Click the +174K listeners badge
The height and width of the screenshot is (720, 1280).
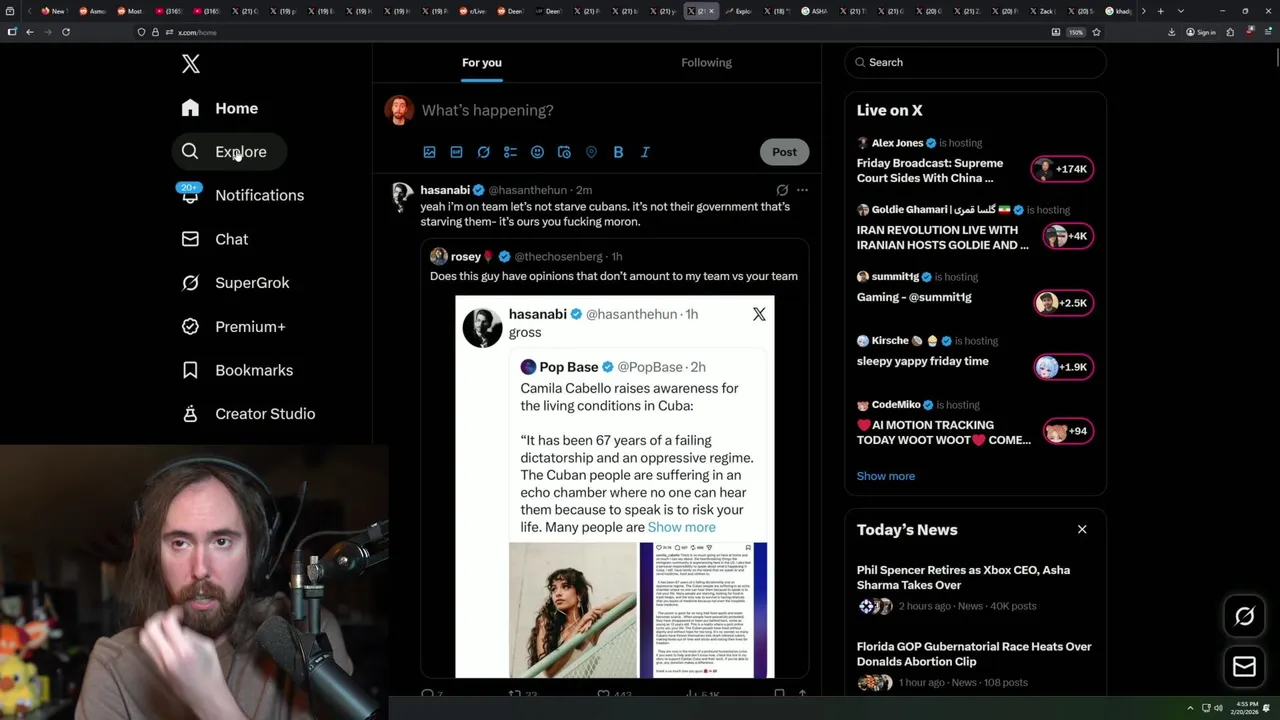coord(1063,169)
